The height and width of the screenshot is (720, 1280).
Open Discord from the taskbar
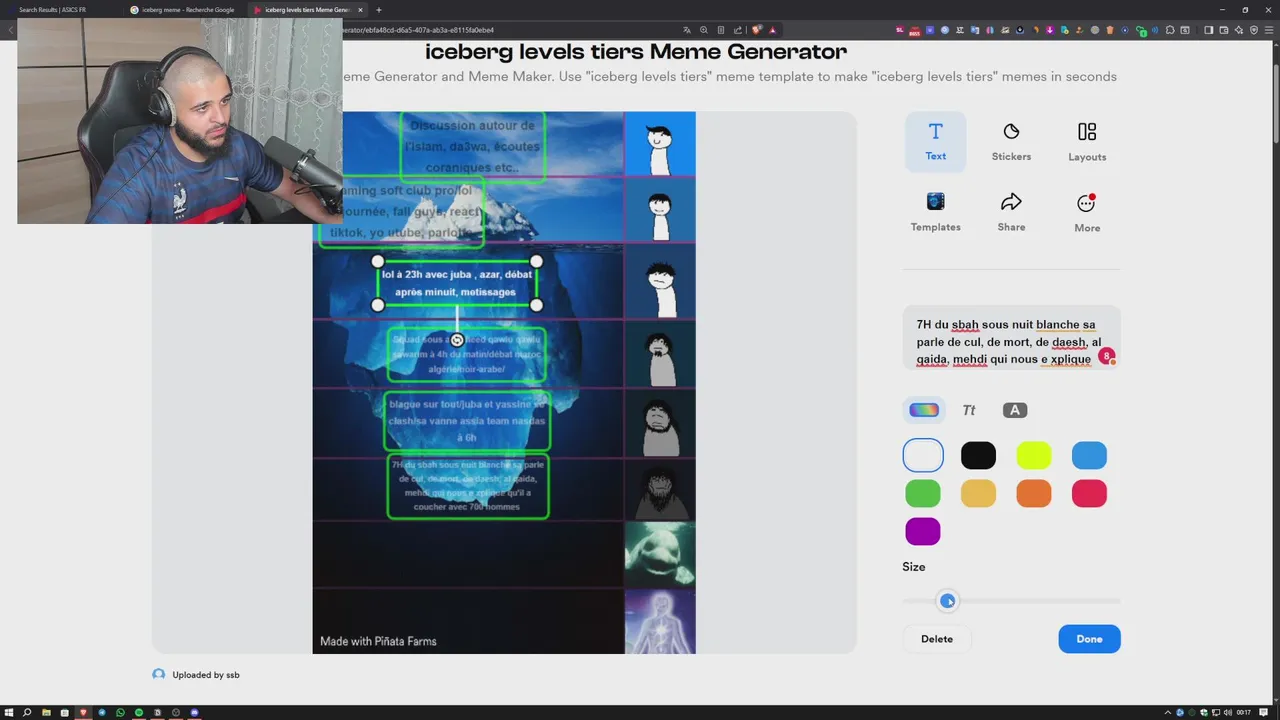point(195,712)
